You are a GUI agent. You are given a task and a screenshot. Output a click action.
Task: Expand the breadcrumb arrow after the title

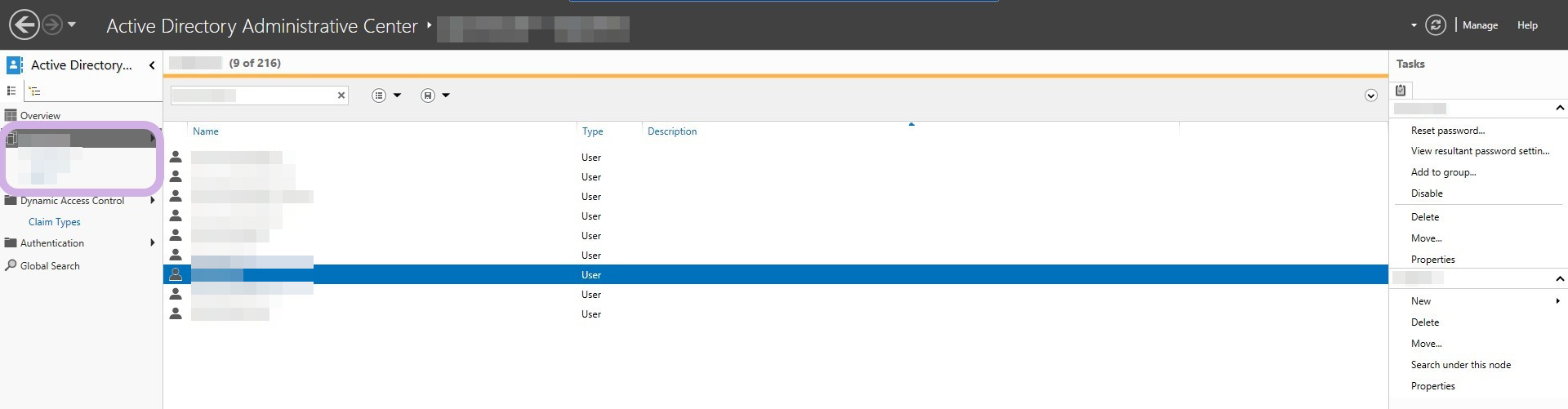(429, 25)
